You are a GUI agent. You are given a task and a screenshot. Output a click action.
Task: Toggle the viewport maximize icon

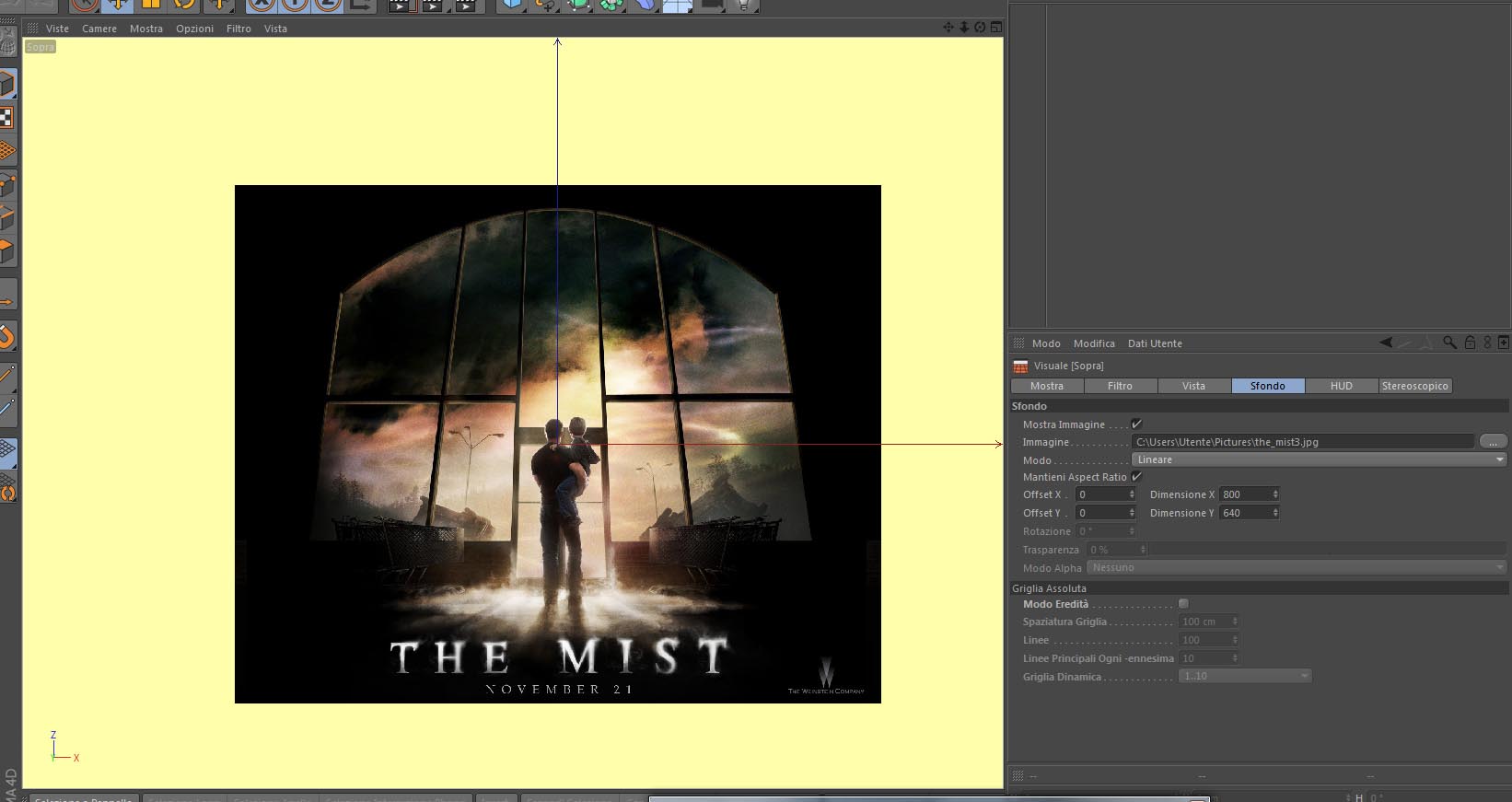(995, 28)
